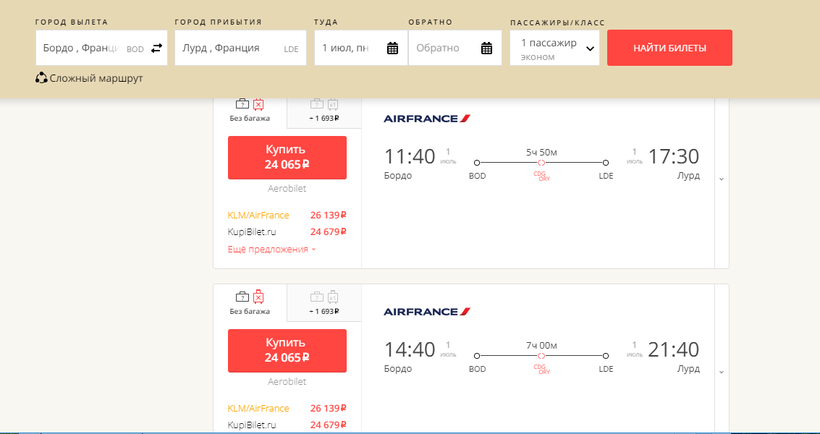Select baggage add-on option on first ticket
The height and width of the screenshot is (434, 820).
(x=324, y=110)
